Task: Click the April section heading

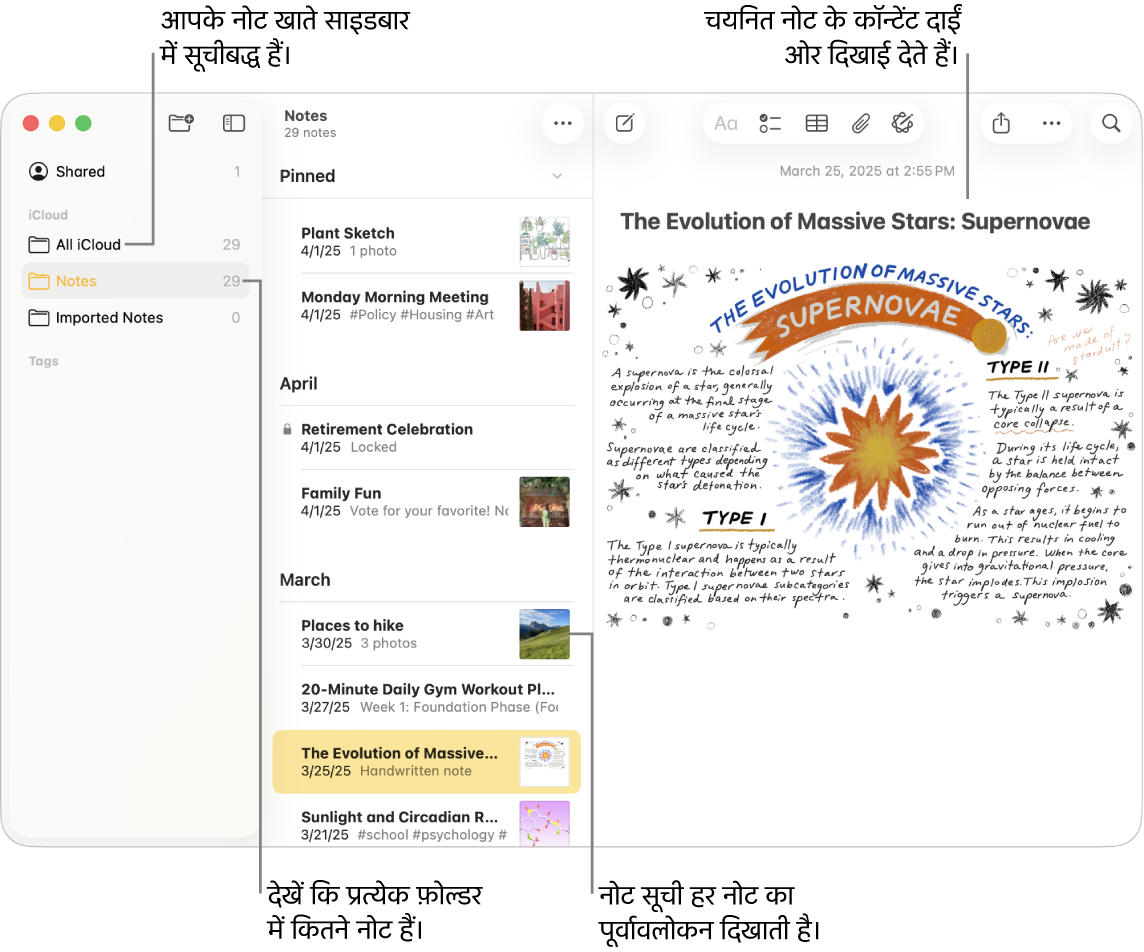Action: click(298, 384)
